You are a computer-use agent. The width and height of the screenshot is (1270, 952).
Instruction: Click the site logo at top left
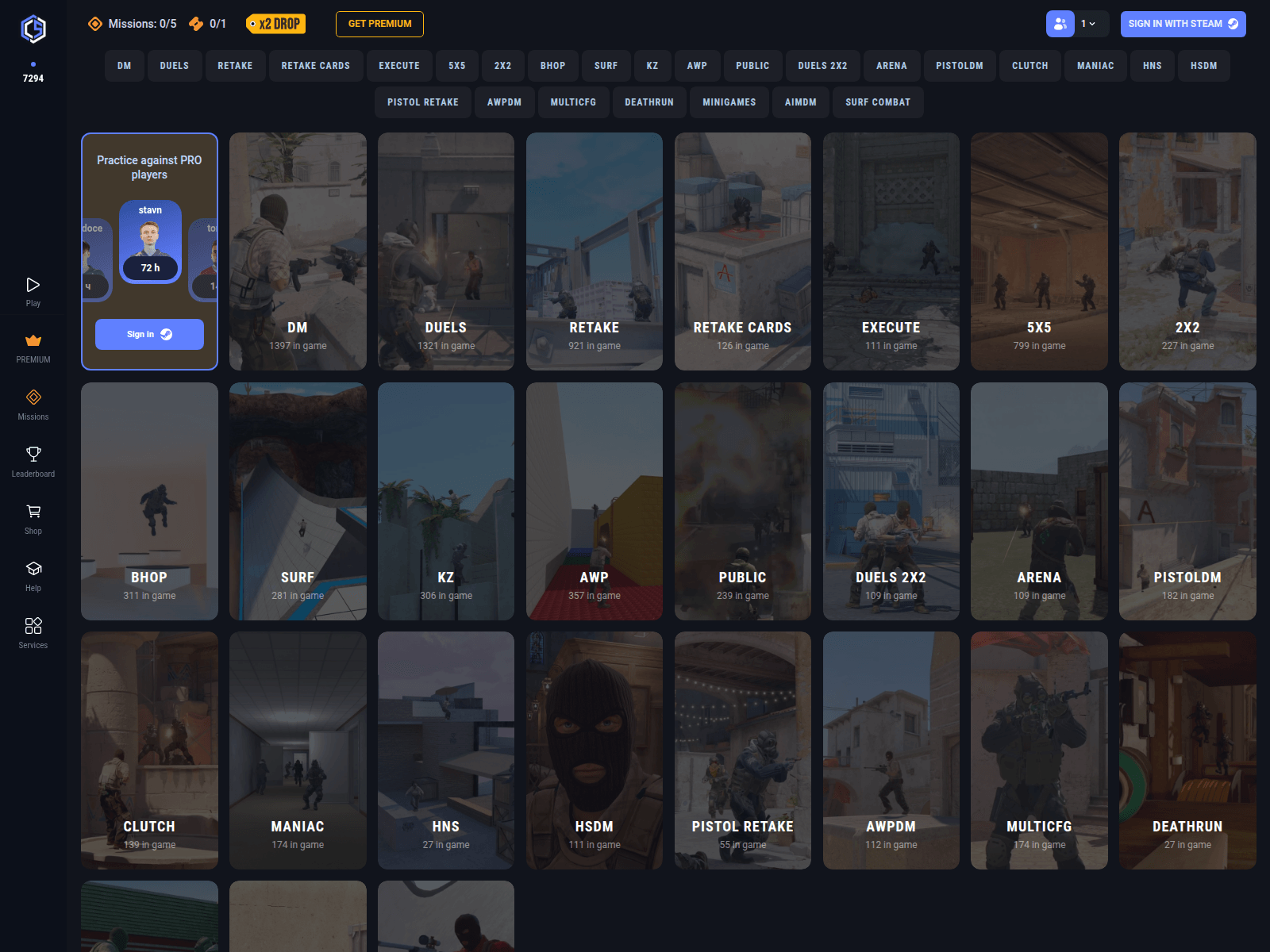tap(33, 29)
